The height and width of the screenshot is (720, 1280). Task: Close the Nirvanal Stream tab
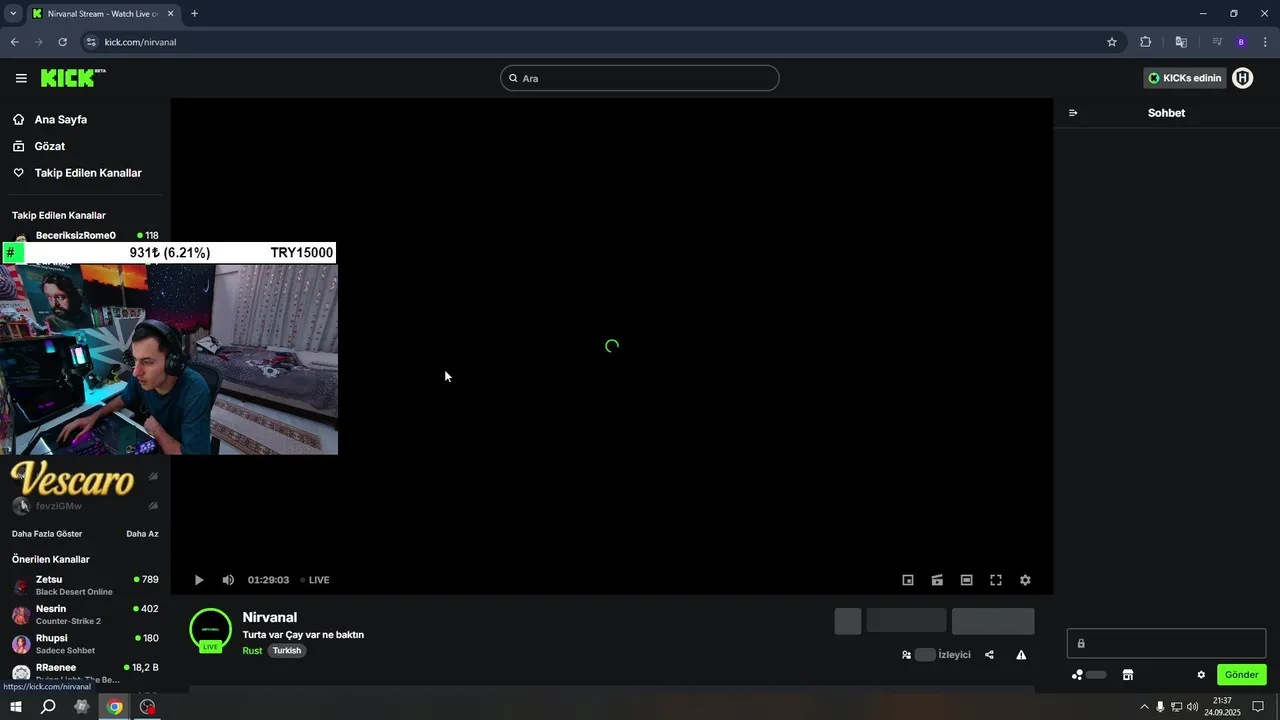tap(170, 14)
